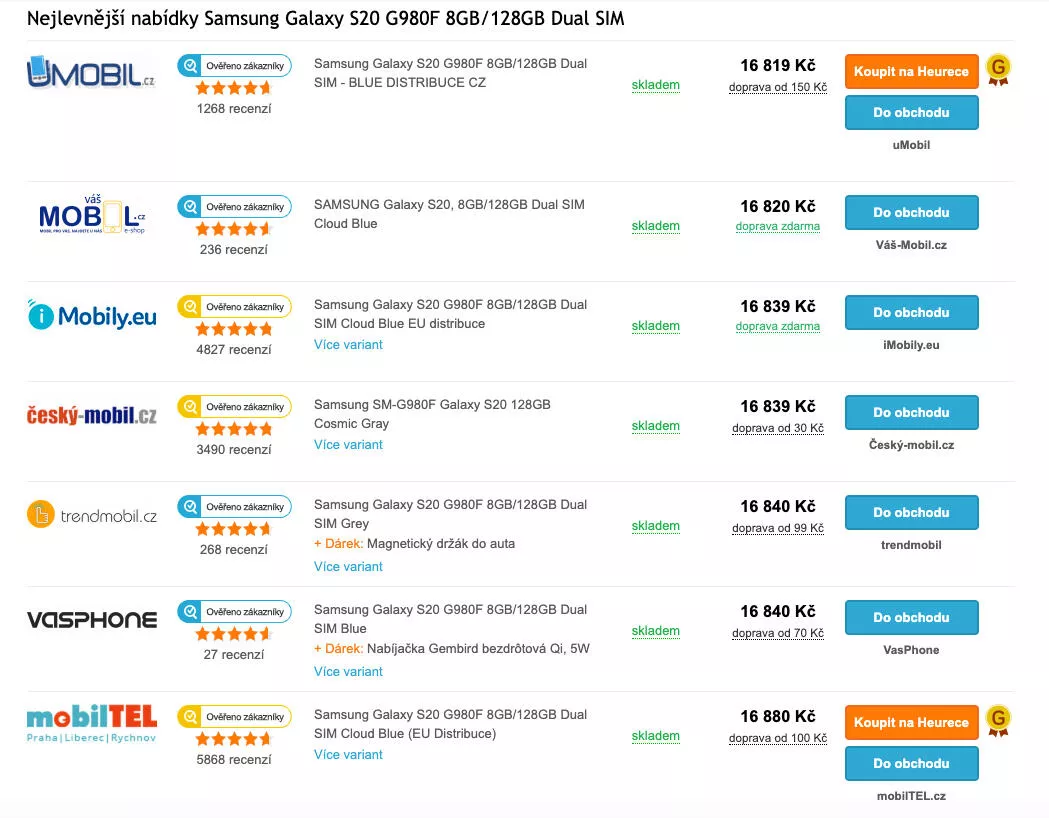1049x818 pixels.
Task: Click uMobil's Ověřeno zákazníky badge
Action: coord(234,66)
